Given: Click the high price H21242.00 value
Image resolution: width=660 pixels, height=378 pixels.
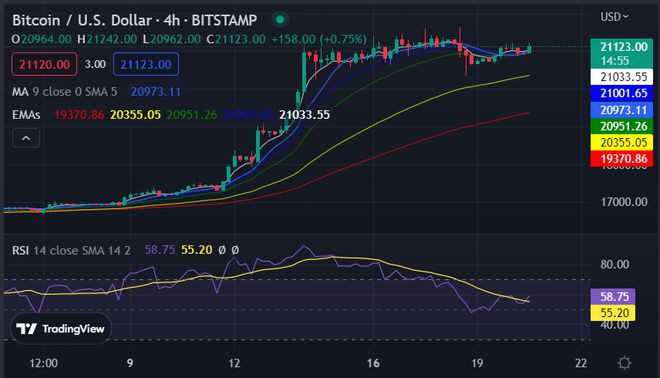Looking at the screenshot, I should click(x=107, y=39).
